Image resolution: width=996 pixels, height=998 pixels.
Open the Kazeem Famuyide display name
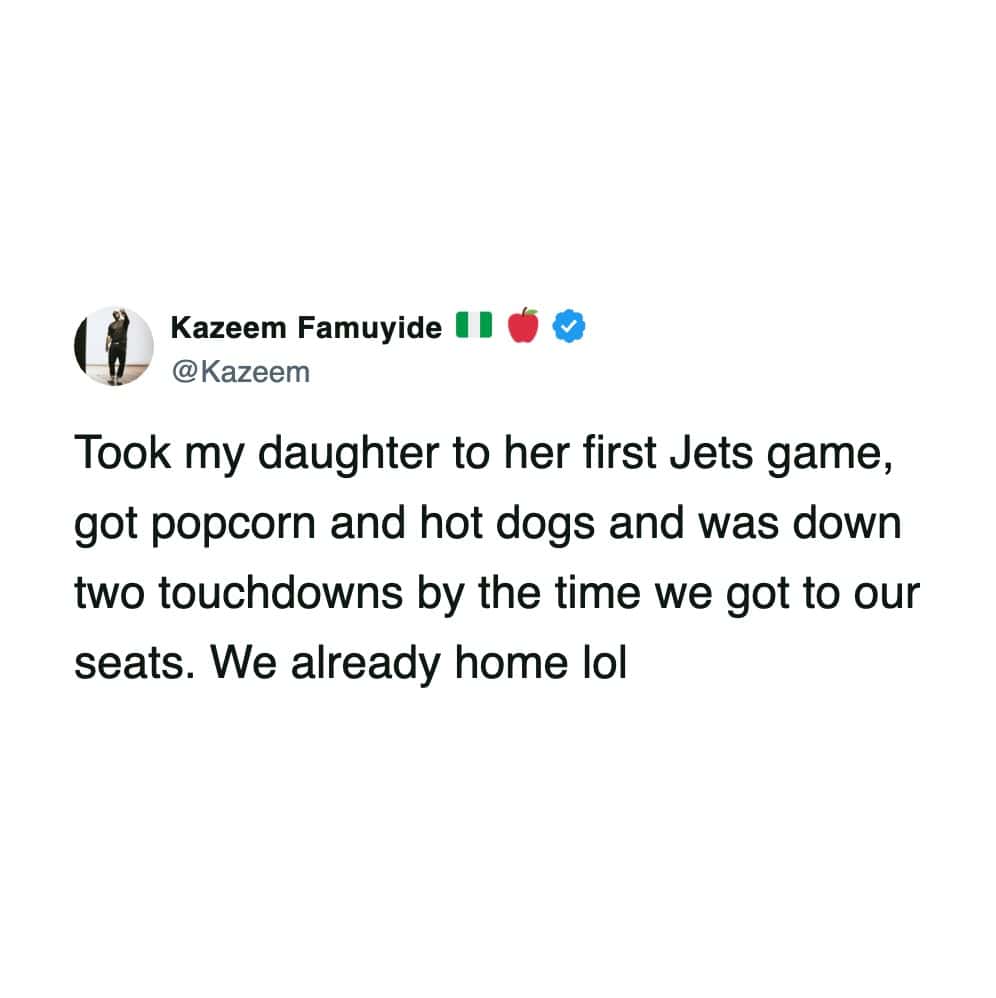306,326
